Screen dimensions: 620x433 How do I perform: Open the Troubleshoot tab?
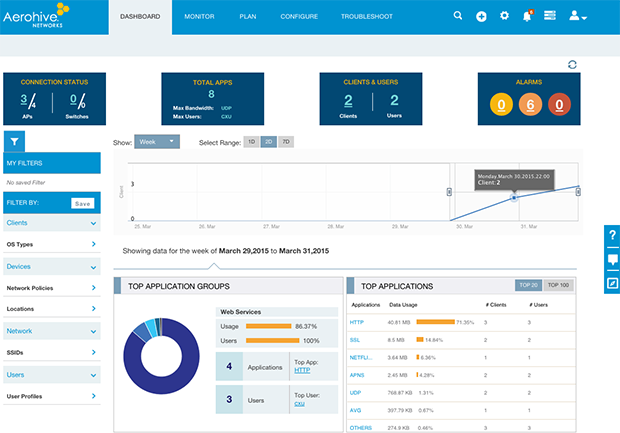(x=367, y=17)
